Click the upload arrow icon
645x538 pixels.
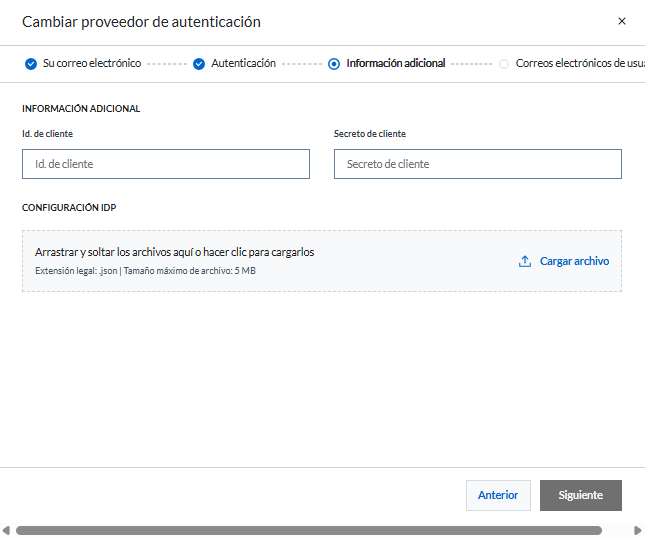pyautogui.click(x=525, y=261)
